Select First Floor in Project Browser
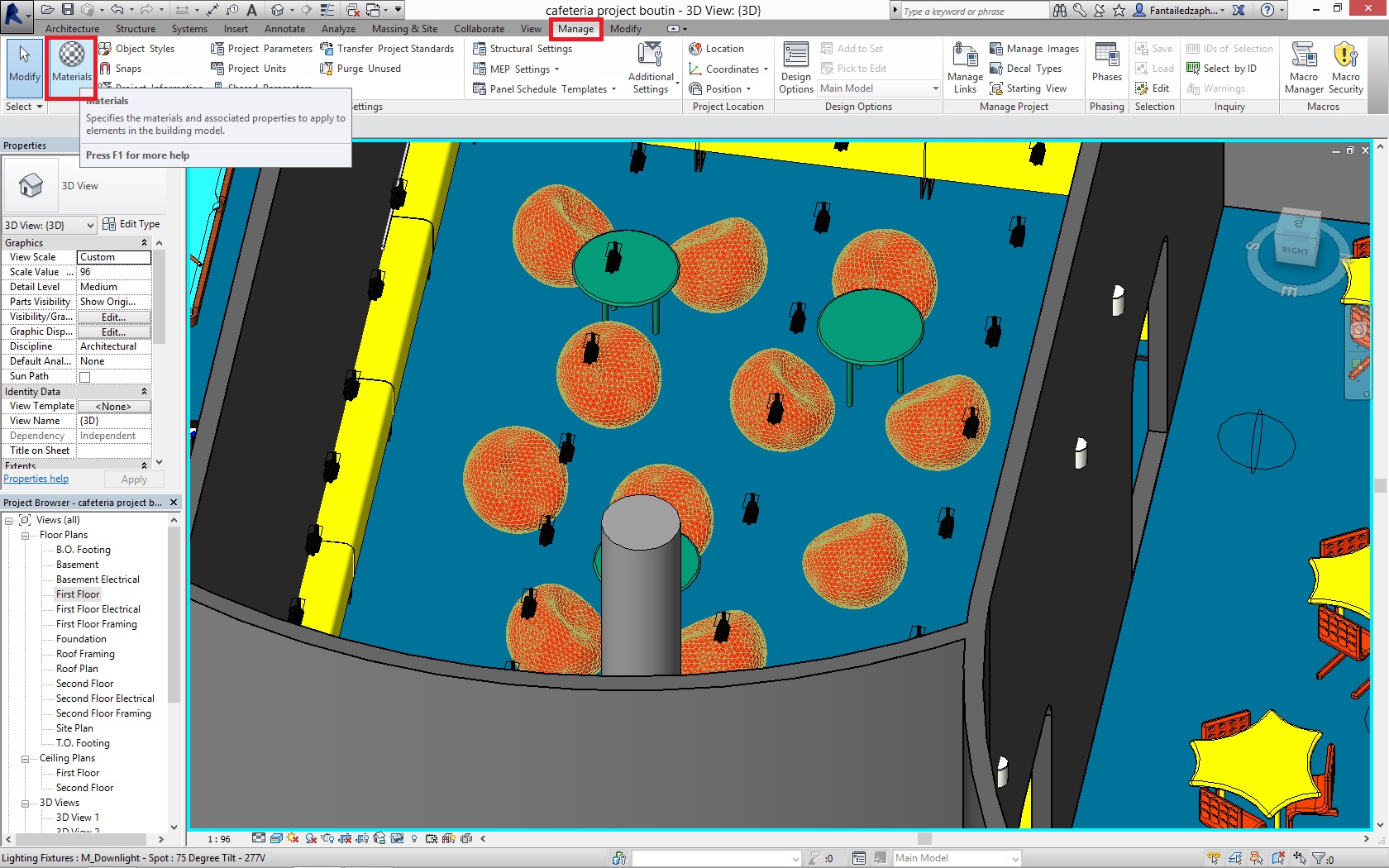 pos(78,594)
